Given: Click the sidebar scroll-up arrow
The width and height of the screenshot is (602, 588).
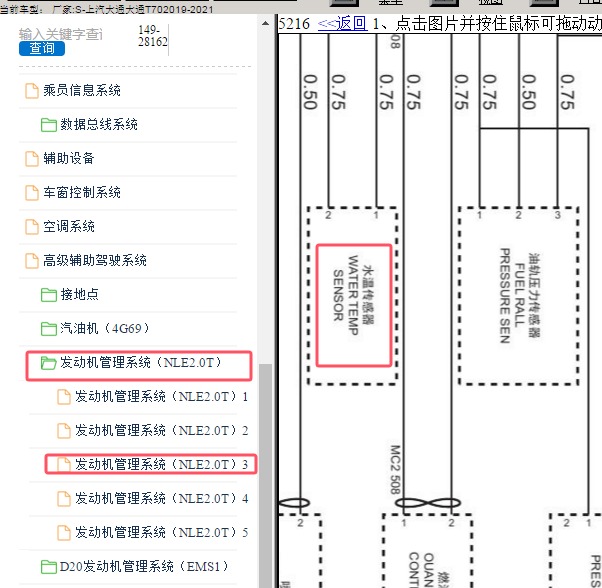Looking at the screenshot, I should point(265,23).
